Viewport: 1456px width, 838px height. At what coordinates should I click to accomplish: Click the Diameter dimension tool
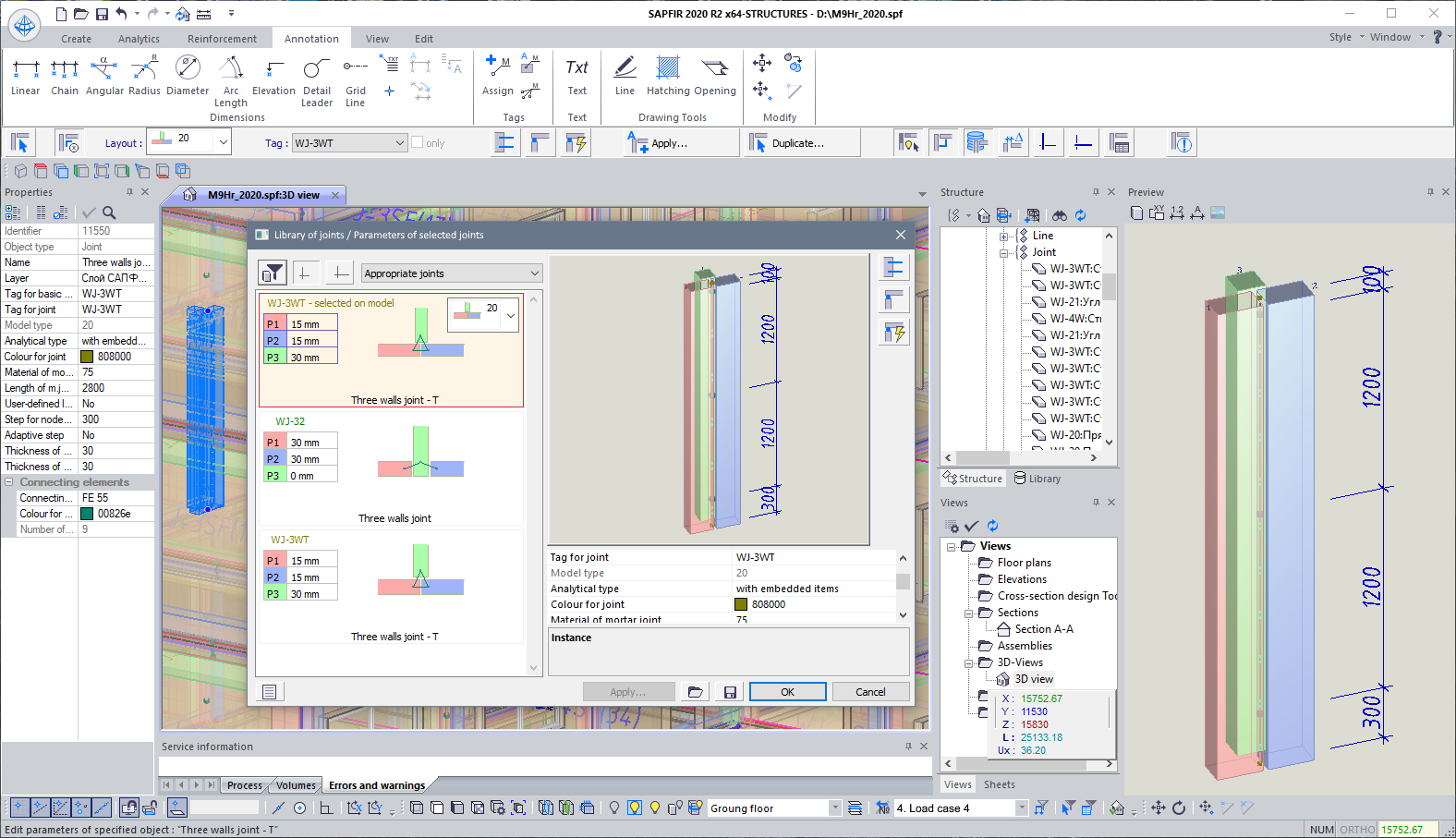(188, 76)
